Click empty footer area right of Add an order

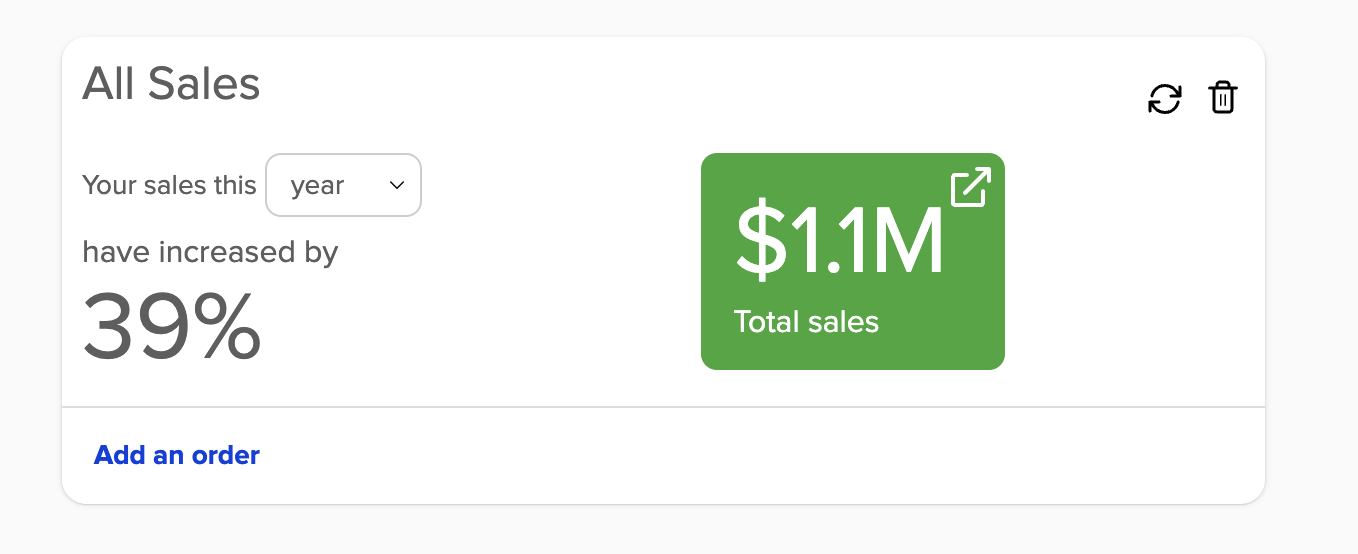(760, 456)
